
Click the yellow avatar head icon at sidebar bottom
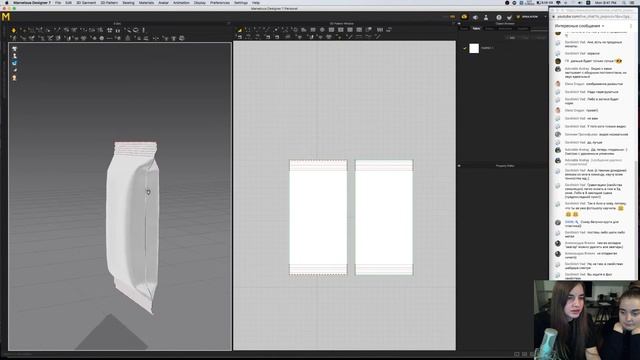click(x=15, y=78)
